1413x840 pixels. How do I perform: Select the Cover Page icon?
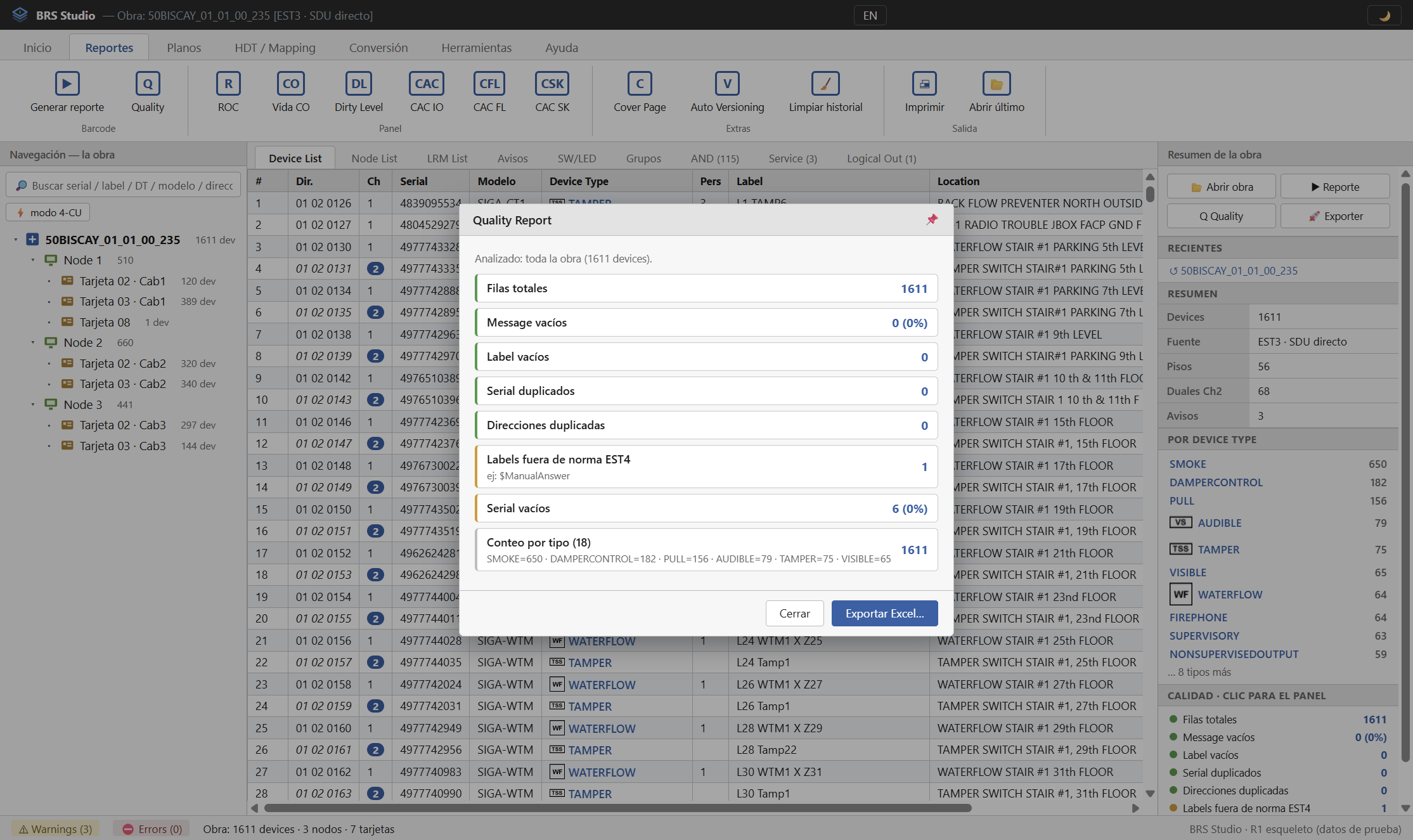pos(640,84)
